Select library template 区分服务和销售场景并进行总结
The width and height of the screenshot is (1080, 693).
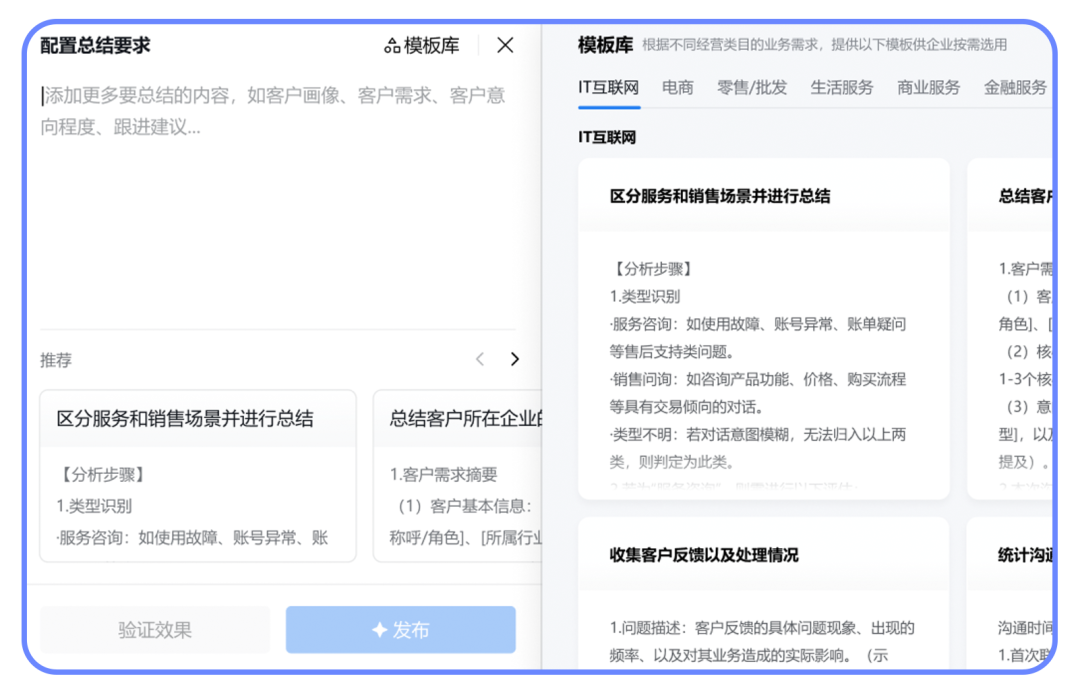click(x=763, y=329)
